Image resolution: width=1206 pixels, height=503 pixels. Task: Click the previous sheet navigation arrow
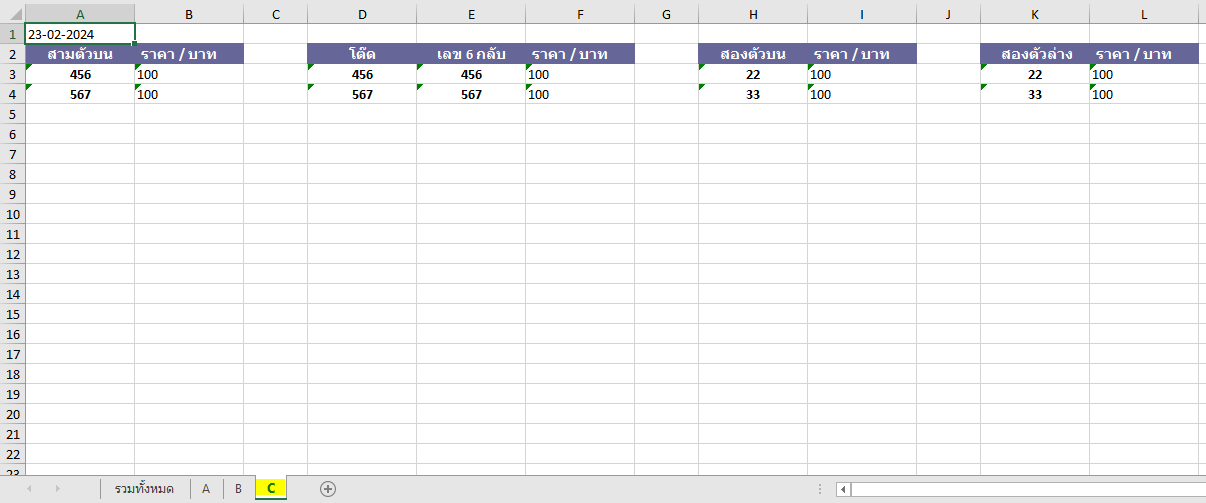[29, 489]
